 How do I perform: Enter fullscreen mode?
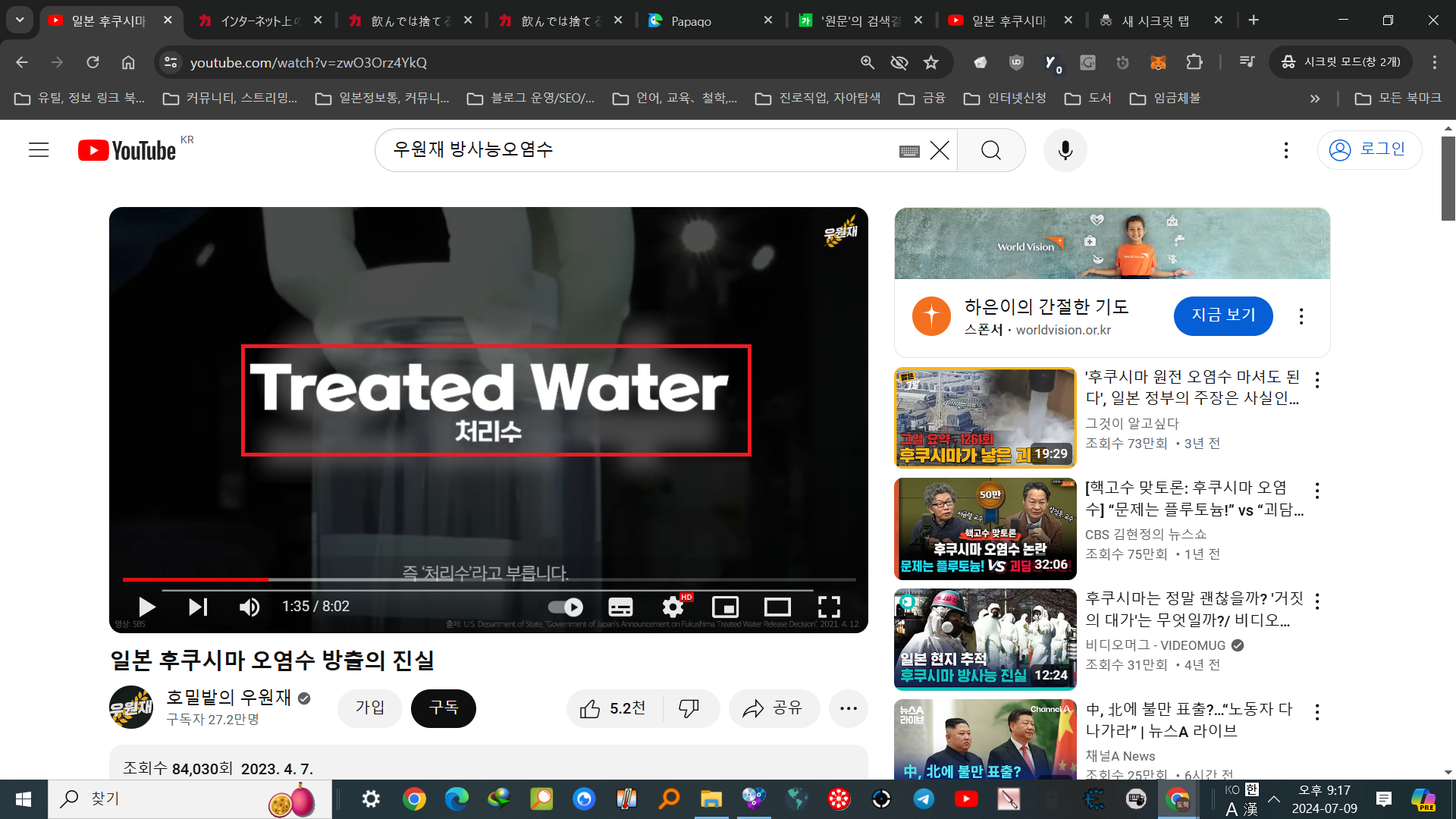829,607
